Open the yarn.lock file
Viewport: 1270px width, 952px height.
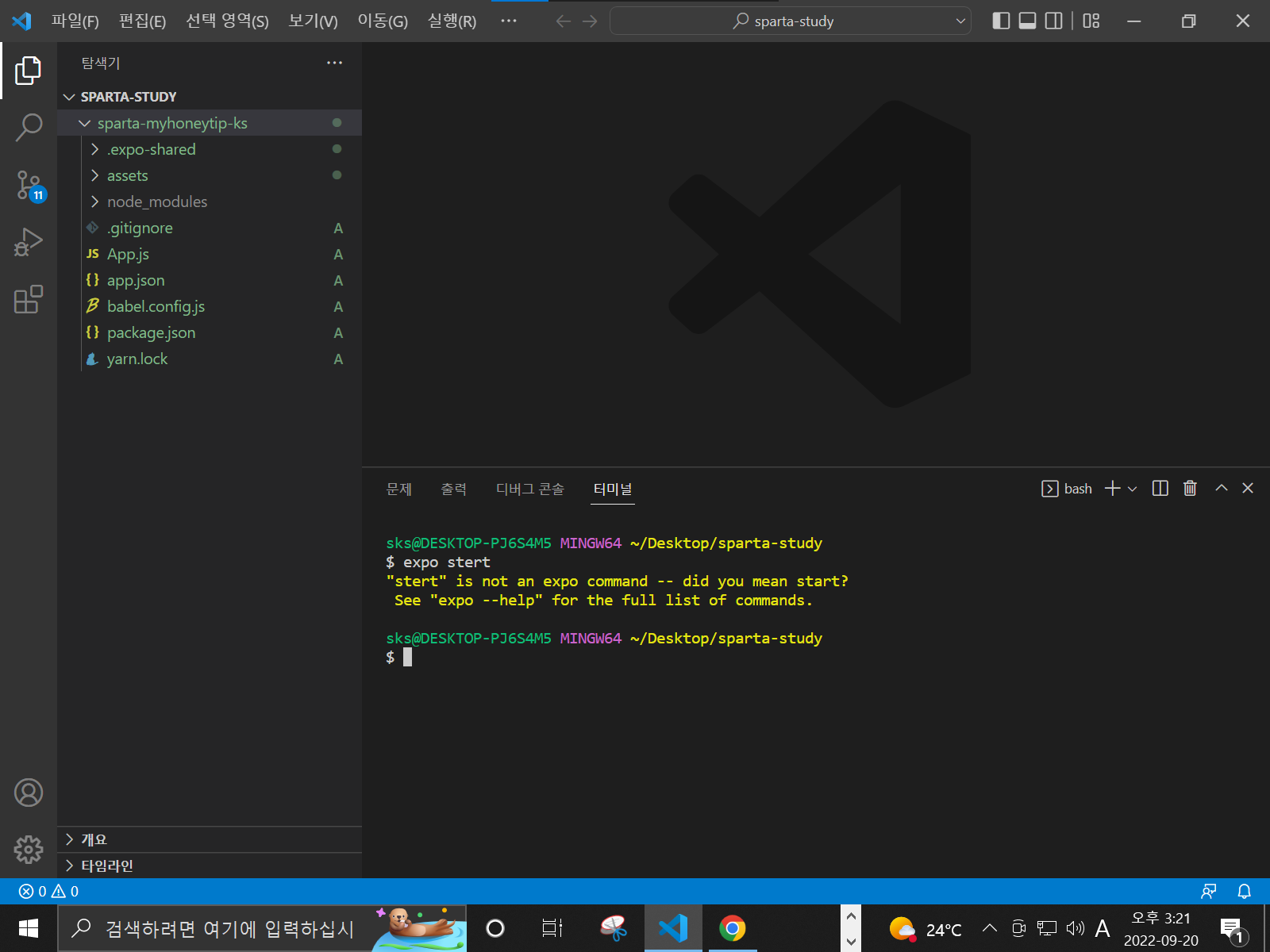click(210, 359)
